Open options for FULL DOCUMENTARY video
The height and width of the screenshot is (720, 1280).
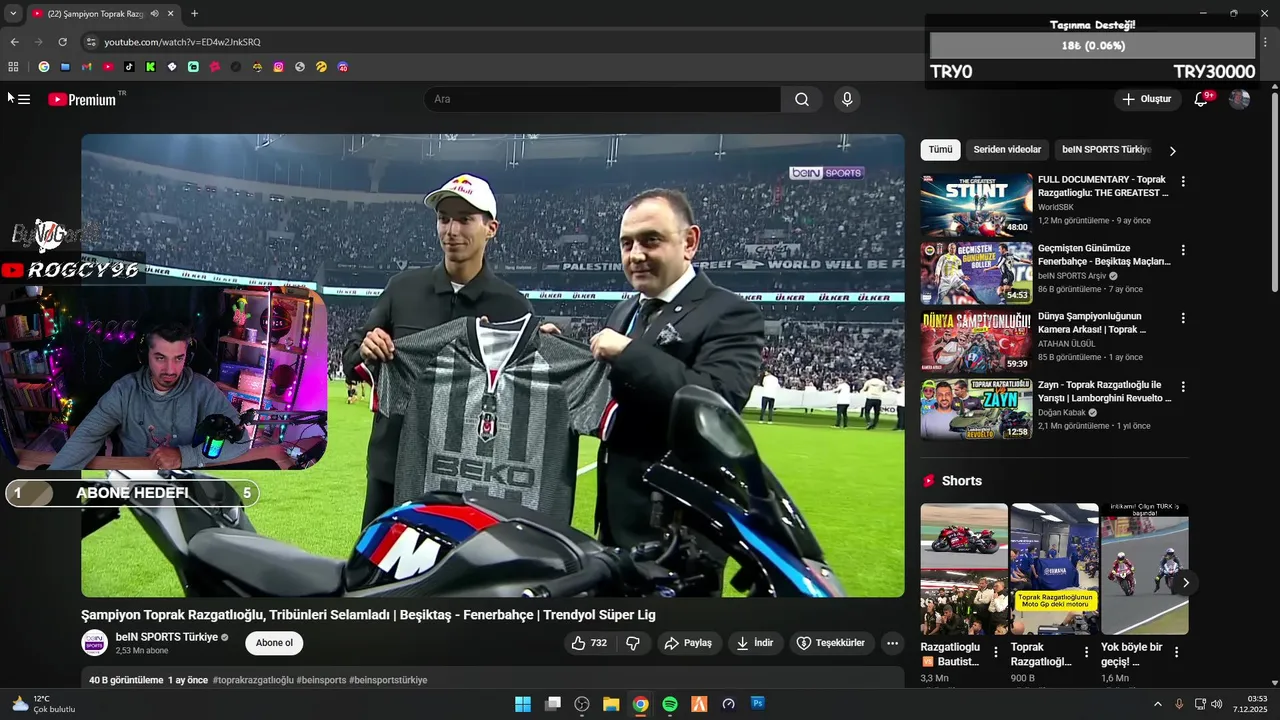click(1183, 182)
